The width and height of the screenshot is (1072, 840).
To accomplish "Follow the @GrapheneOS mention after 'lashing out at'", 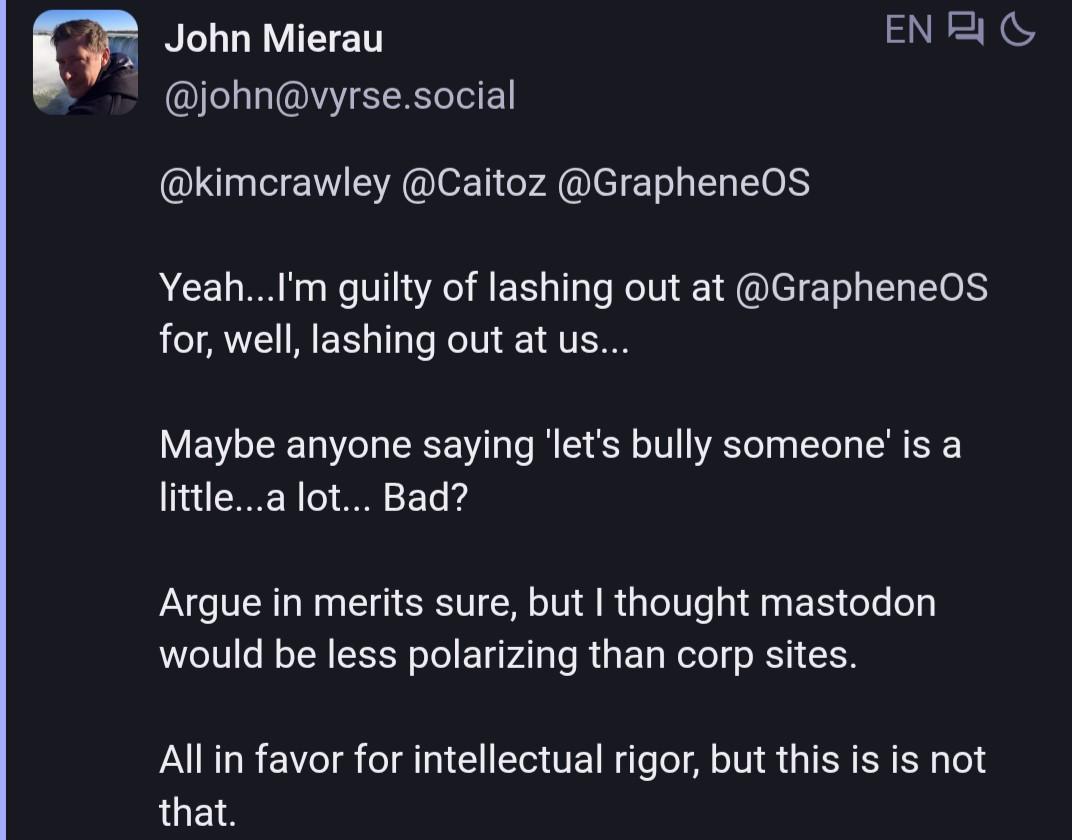I will [861, 287].
